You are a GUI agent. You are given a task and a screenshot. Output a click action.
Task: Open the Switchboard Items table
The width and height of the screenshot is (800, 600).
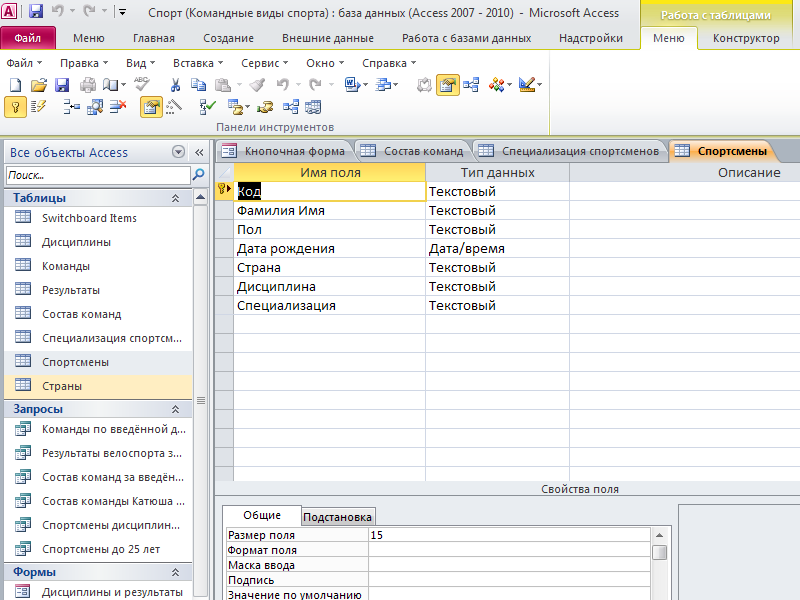[x=98, y=218]
